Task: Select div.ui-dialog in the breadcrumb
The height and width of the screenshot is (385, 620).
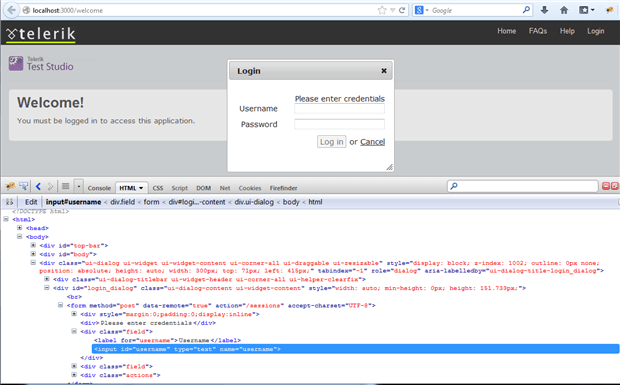Action: (254, 202)
